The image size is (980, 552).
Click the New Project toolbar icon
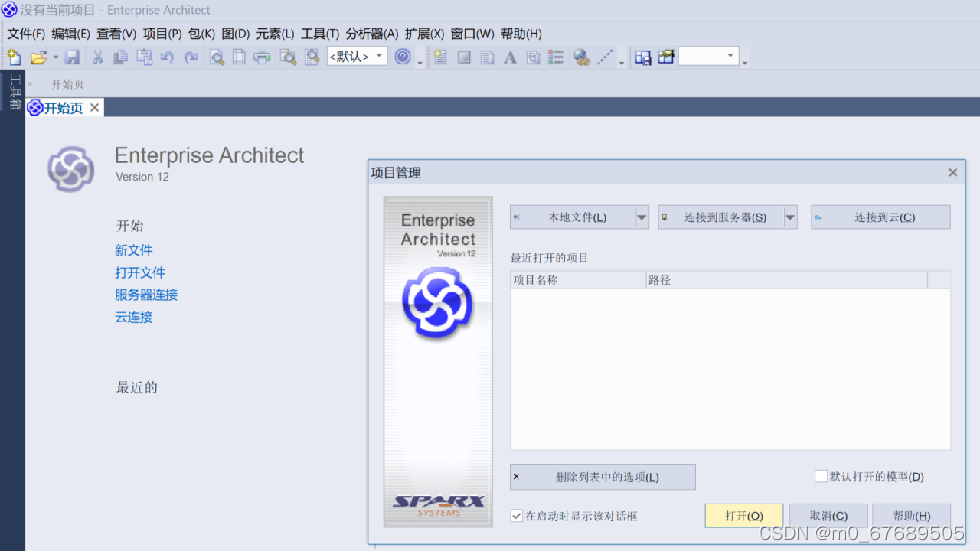14,58
